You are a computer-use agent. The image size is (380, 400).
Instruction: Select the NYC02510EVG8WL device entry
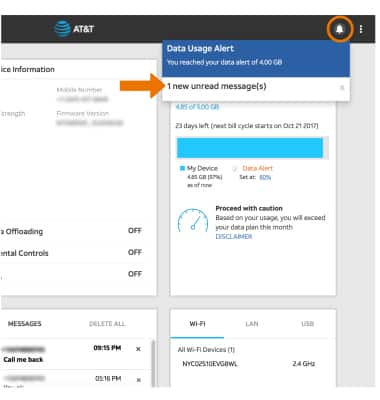coord(210,364)
